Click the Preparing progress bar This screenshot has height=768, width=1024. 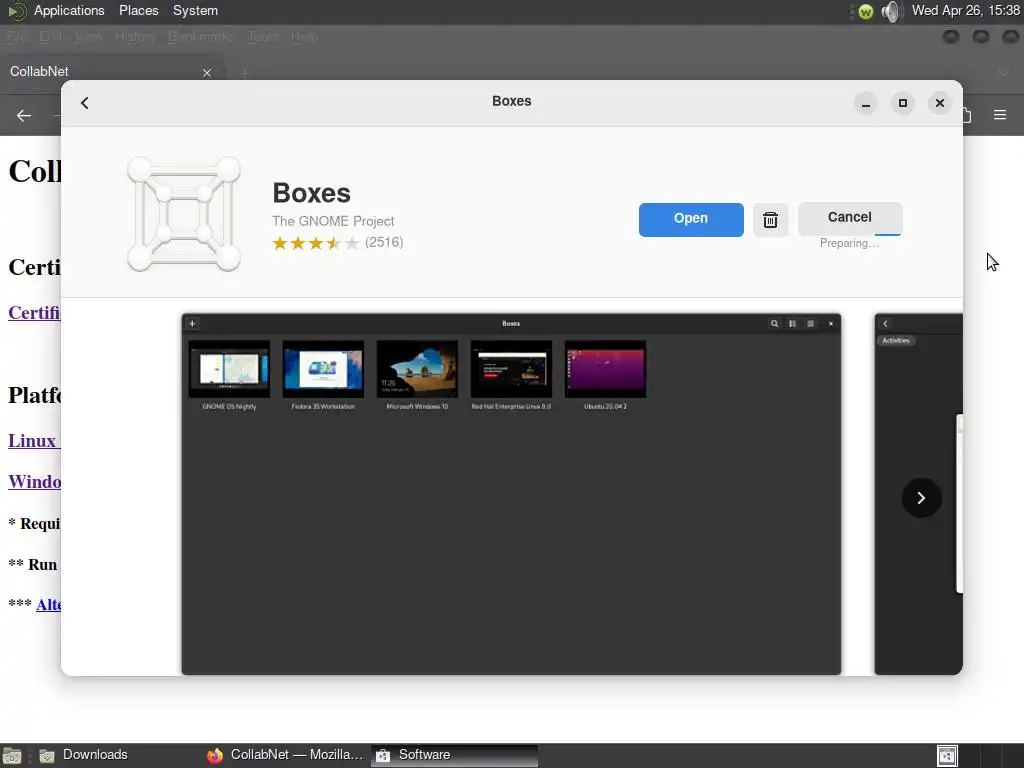(x=888, y=234)
